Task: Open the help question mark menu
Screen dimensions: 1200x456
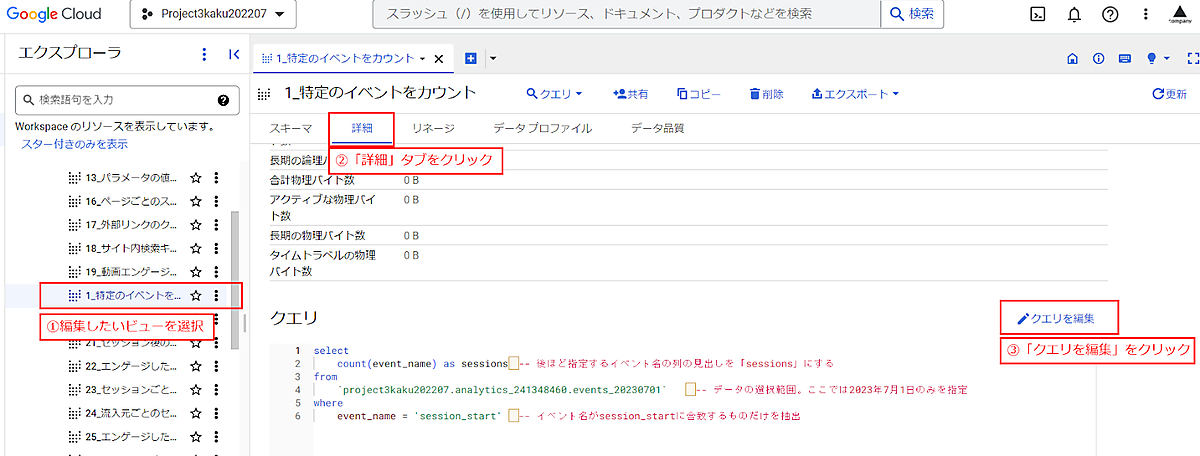Action: tap(1109, 14)
